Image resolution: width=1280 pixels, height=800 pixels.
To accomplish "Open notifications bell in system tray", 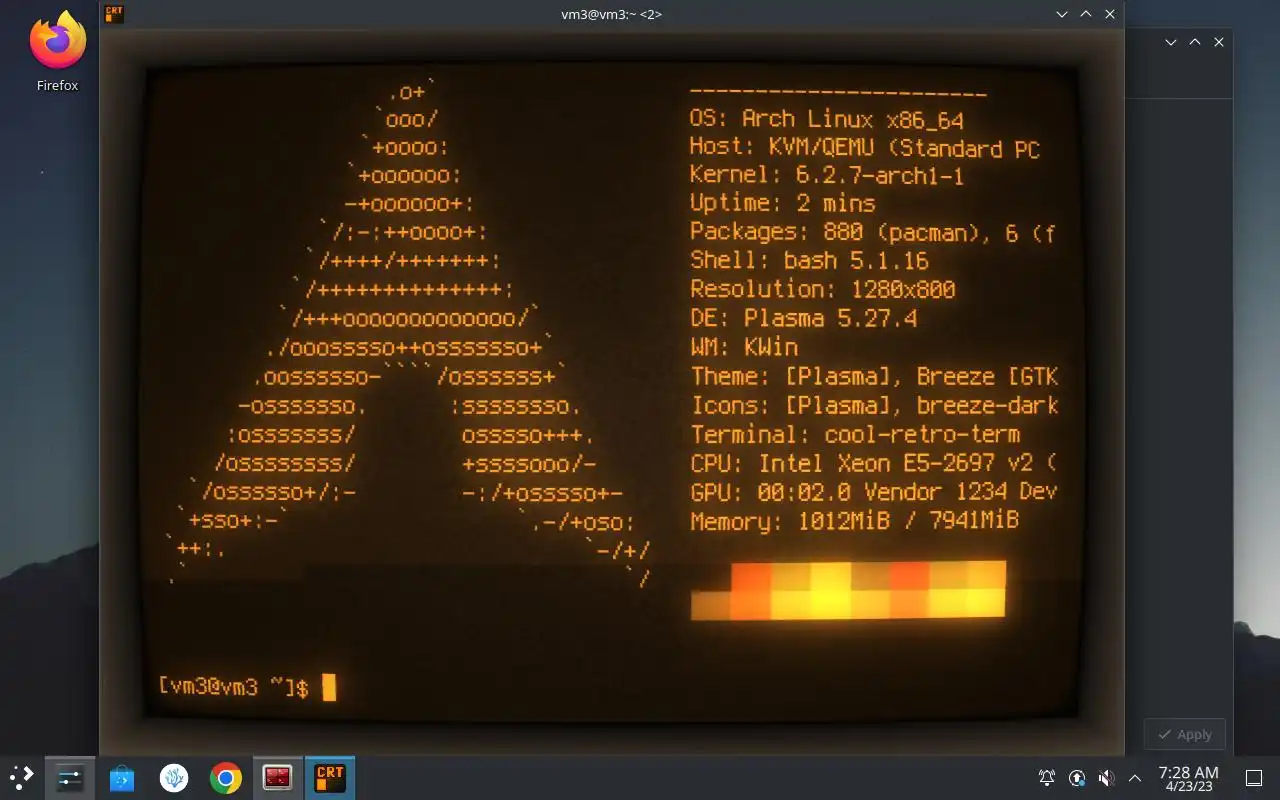I will pyautogui.click(x=1047, y=777).
